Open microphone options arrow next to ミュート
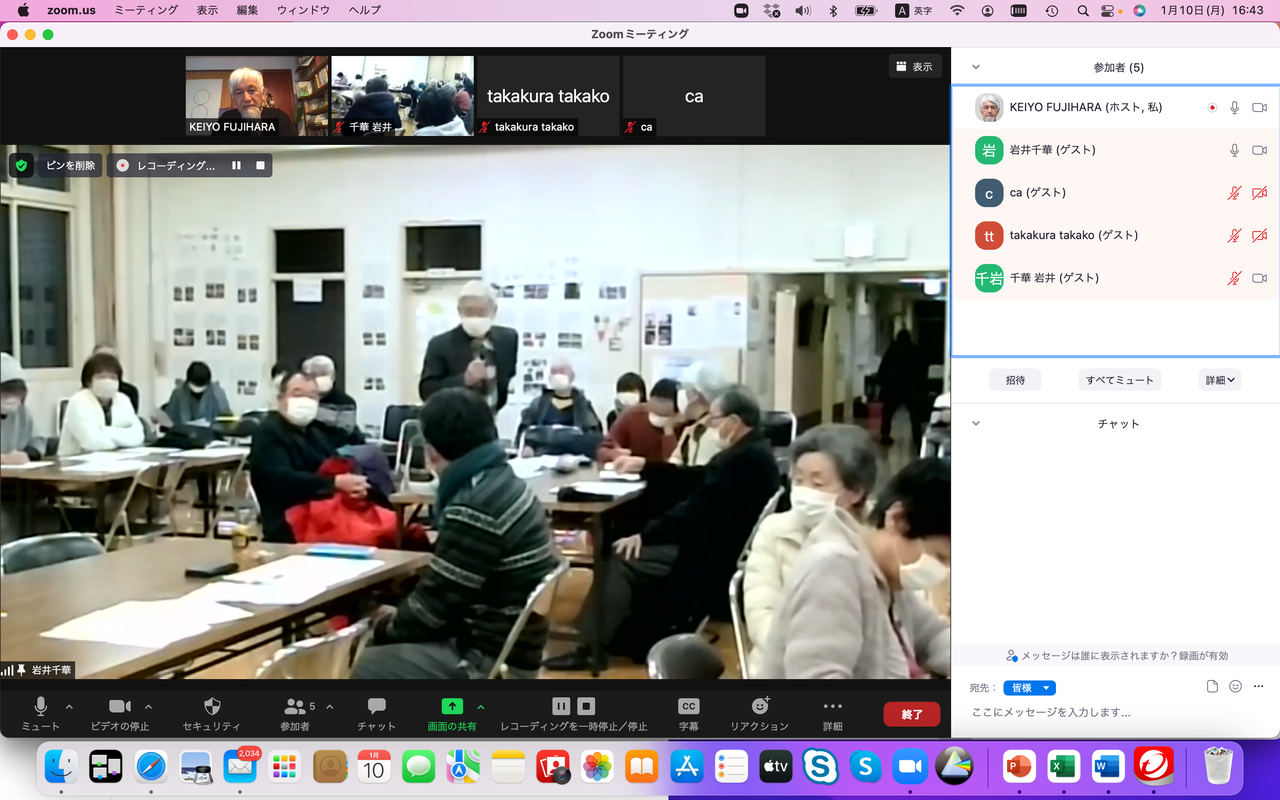 (69, 707)
